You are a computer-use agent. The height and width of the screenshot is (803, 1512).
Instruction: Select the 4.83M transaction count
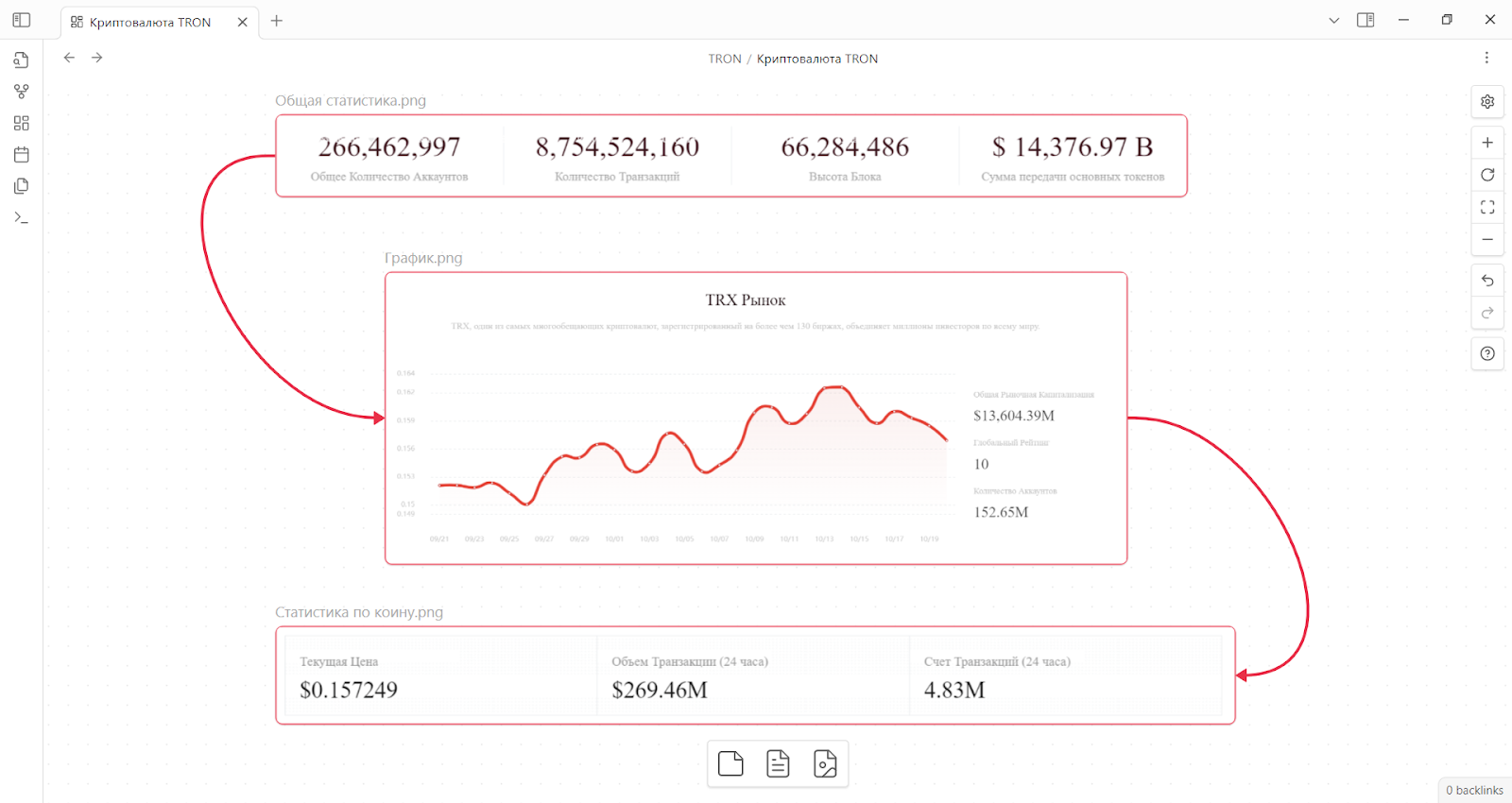pyautogui.click(x=954, y=690)
